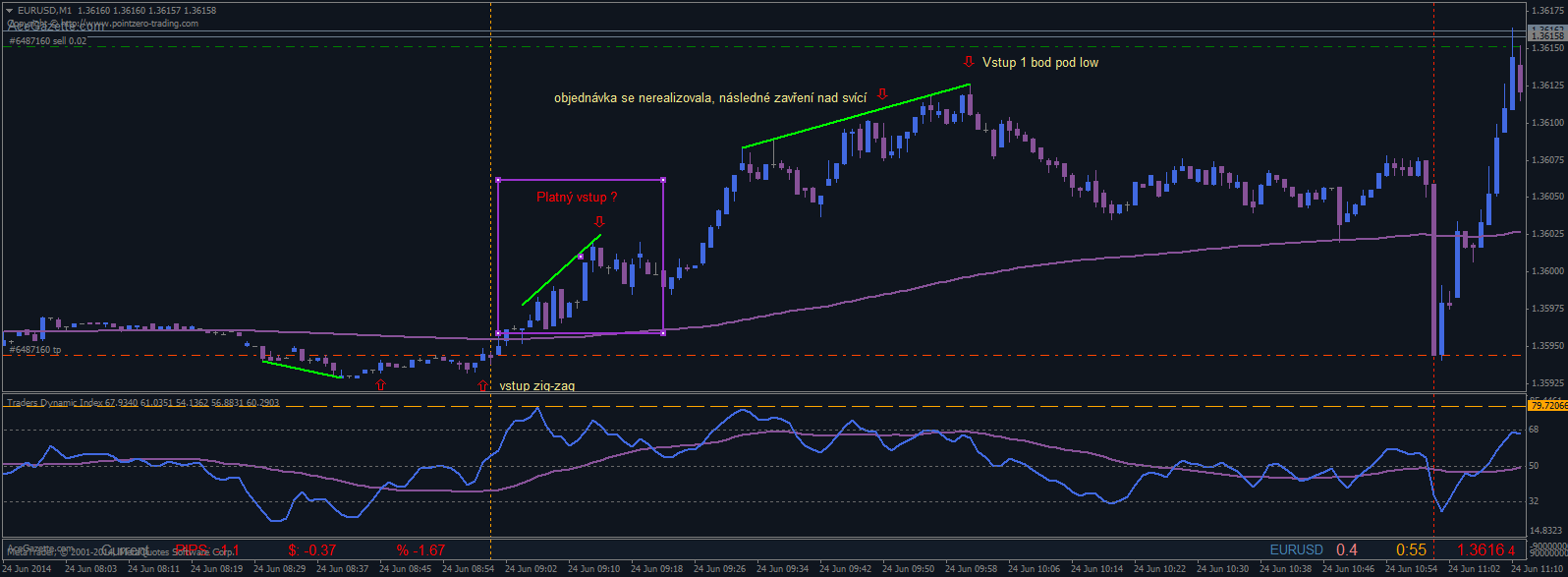Click the 'Vstup 1 bod pod low' label

pos(1040,63)
